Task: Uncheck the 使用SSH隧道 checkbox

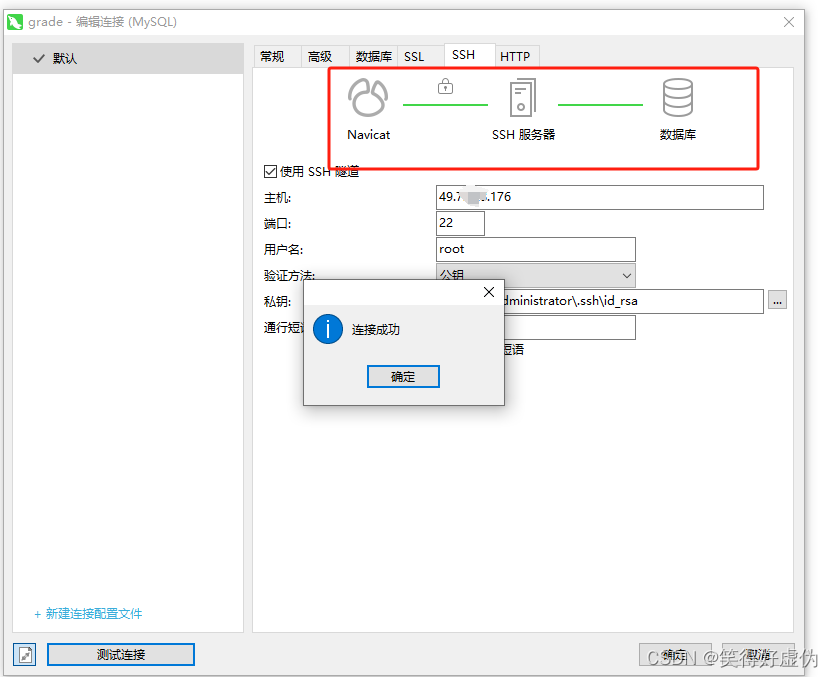Action: [x=271, y=170]
